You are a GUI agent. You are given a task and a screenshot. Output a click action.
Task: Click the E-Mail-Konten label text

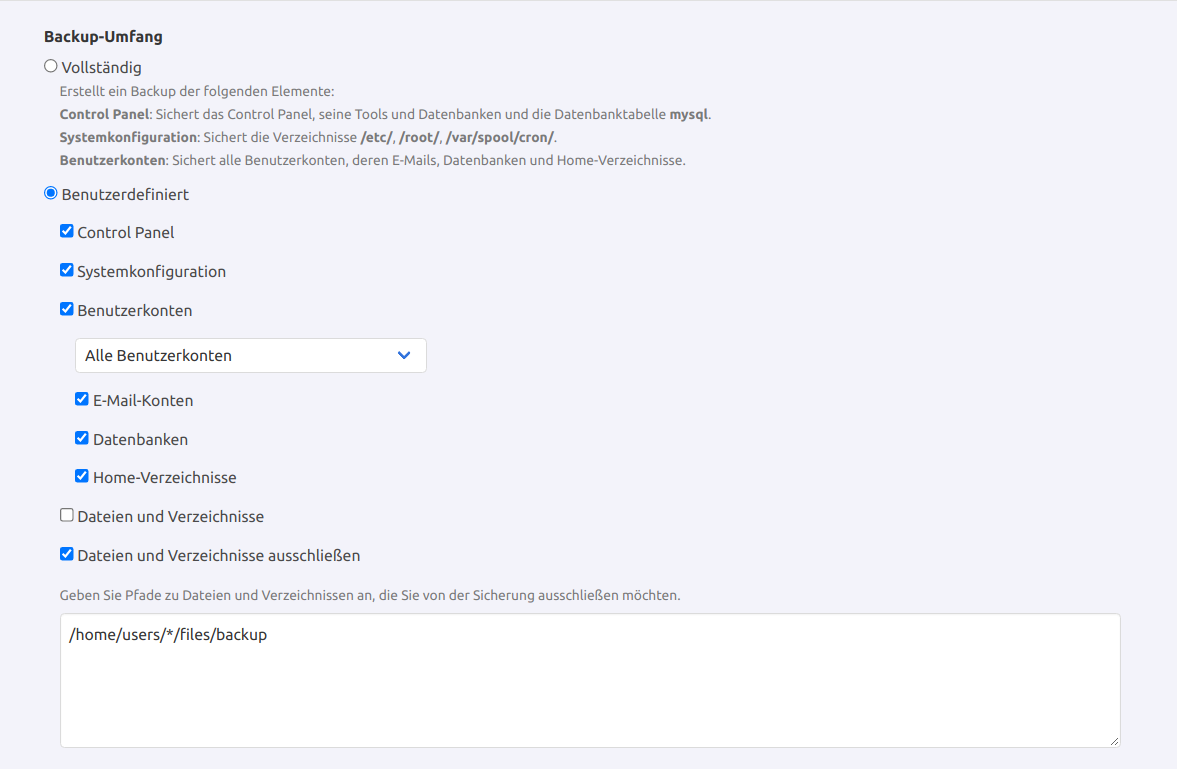click(143, 401)
